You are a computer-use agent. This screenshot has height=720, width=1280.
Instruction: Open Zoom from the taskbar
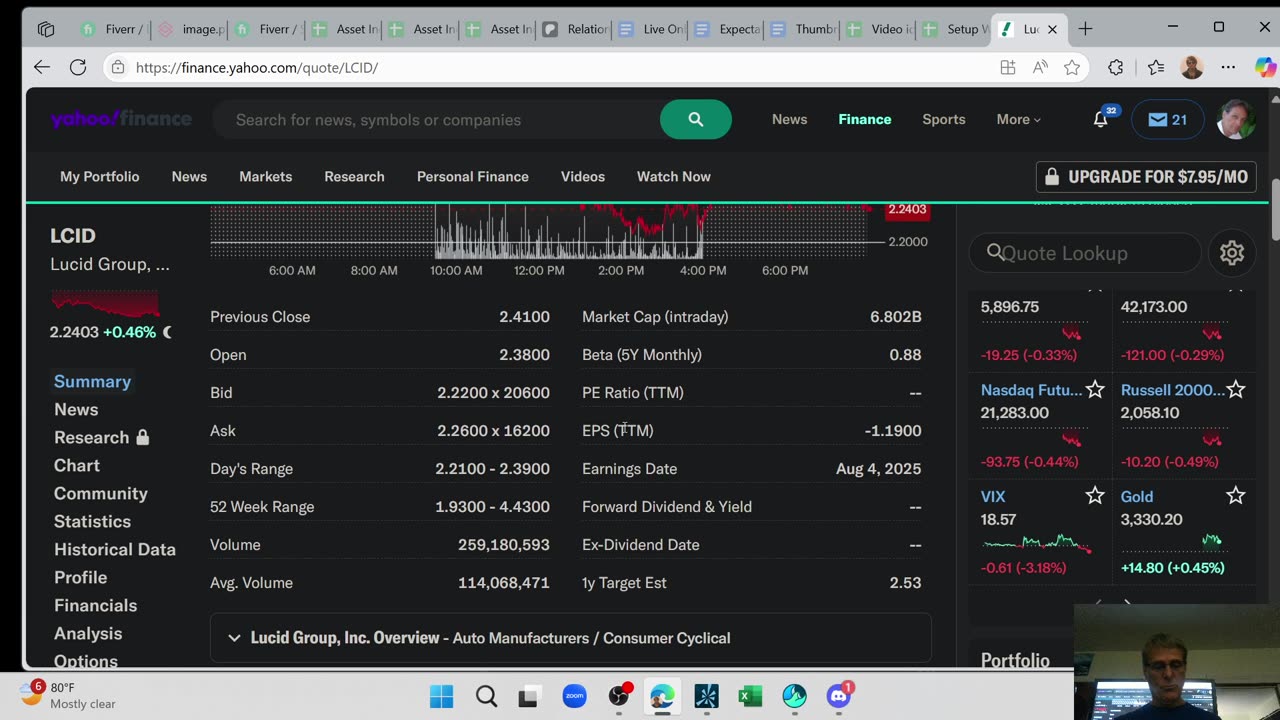point(574,696)
